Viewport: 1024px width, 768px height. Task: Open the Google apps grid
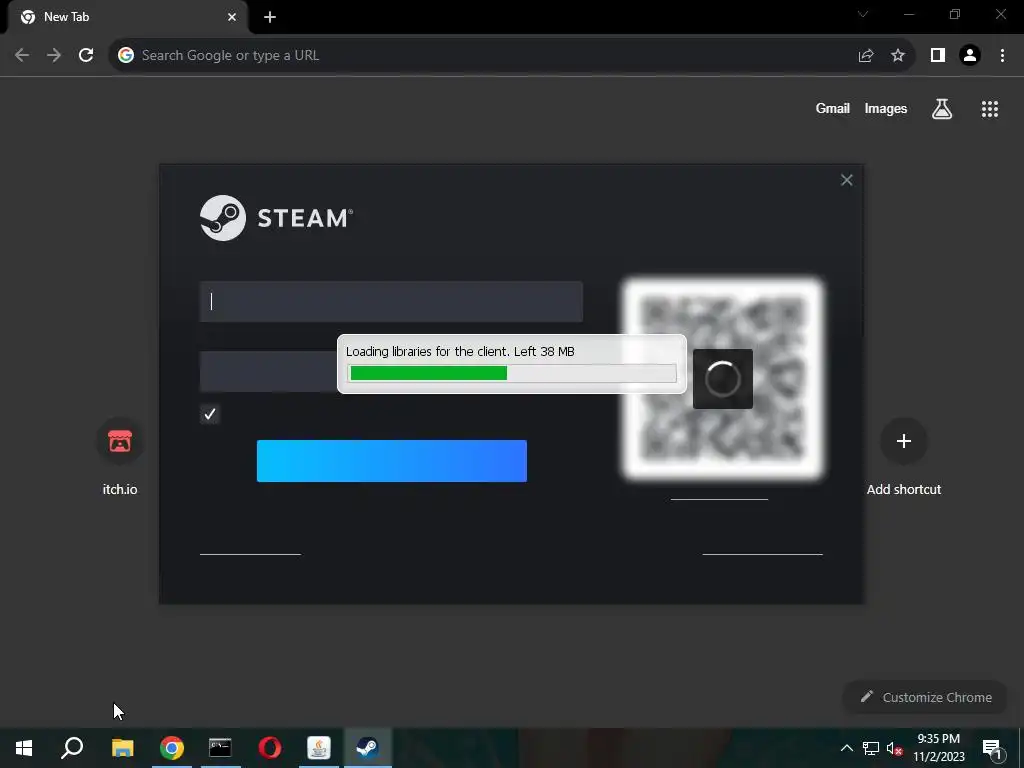pyautogui.click(x=990, y=109)
